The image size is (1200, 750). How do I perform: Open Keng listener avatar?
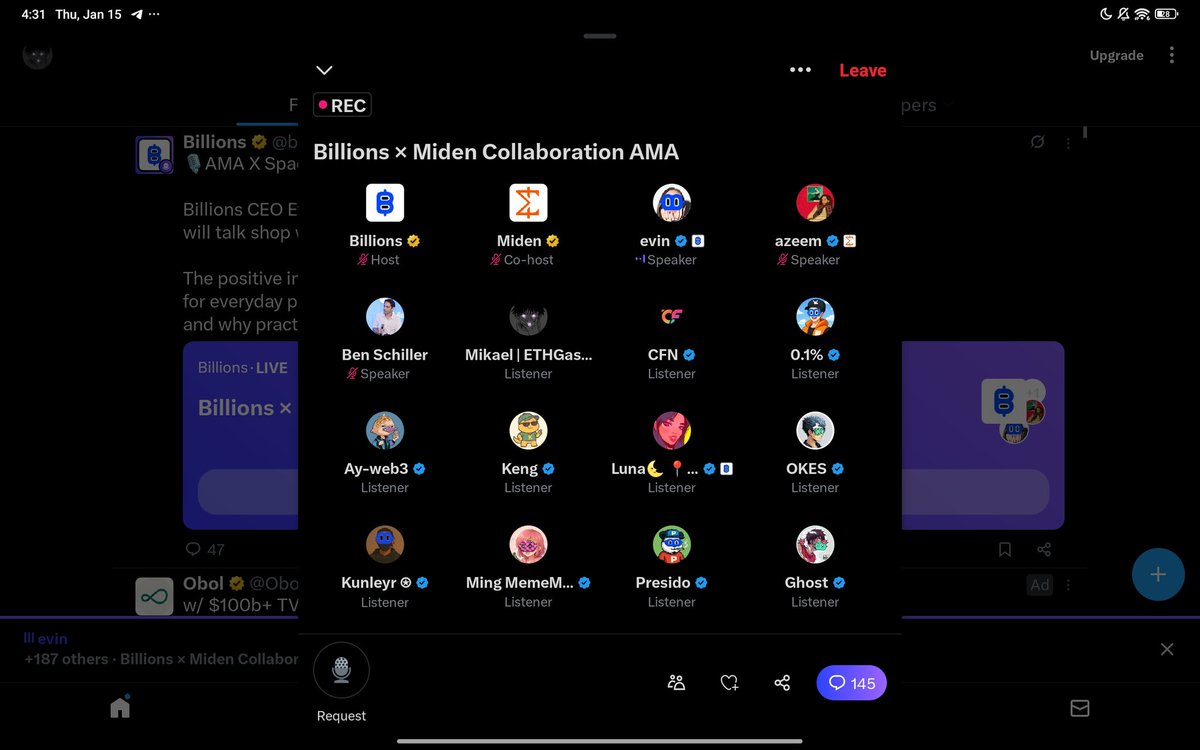pyautogui.click(x=528, y=431)
